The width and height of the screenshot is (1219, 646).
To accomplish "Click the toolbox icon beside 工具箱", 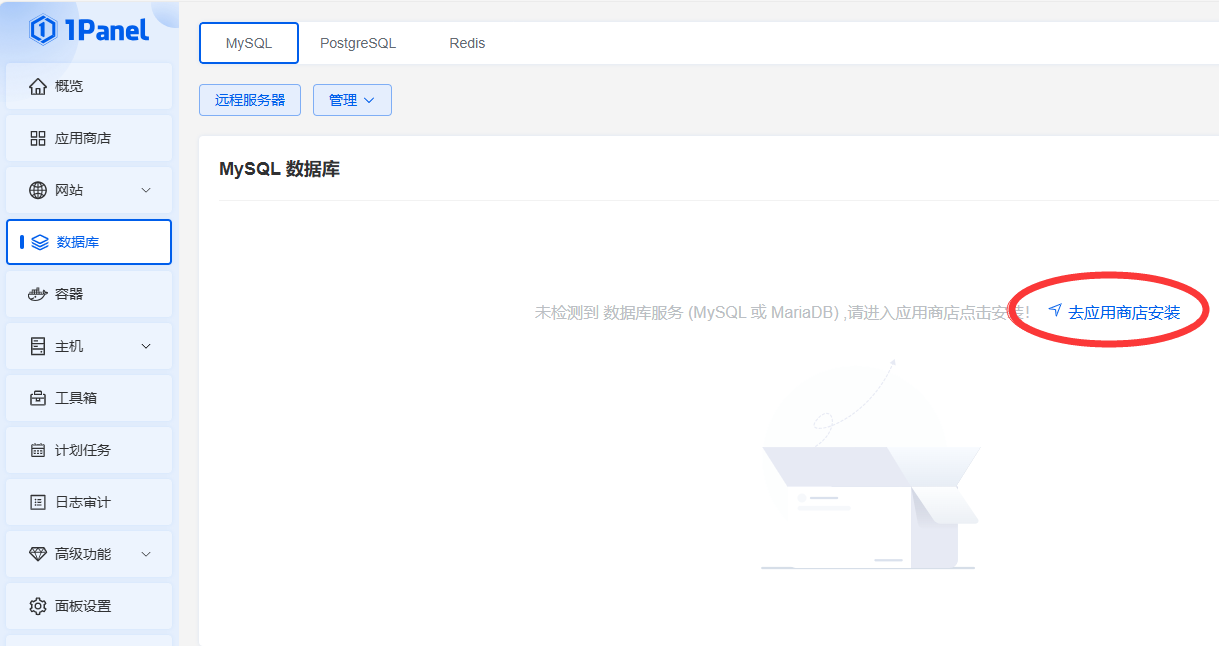I will [38, 398].
